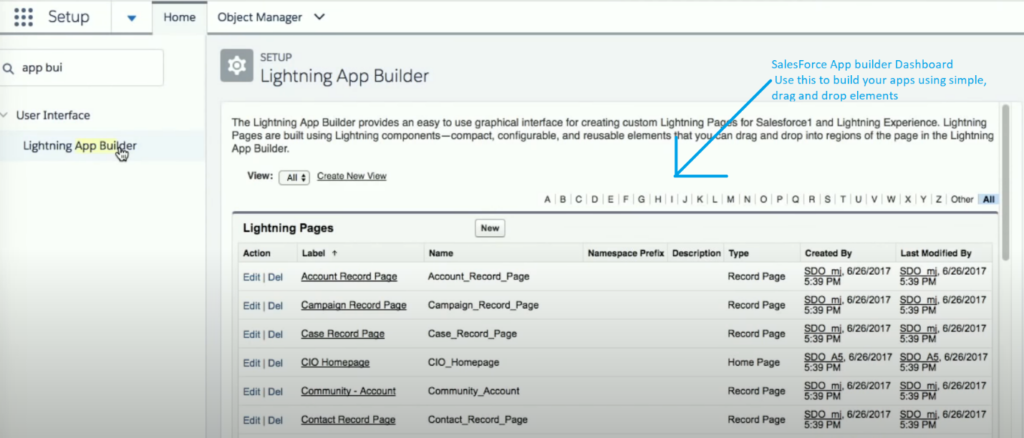This screenshot has height=438, width=1024.
Task: Click the search magnifier icon in Quick Find
Action: 8,68
